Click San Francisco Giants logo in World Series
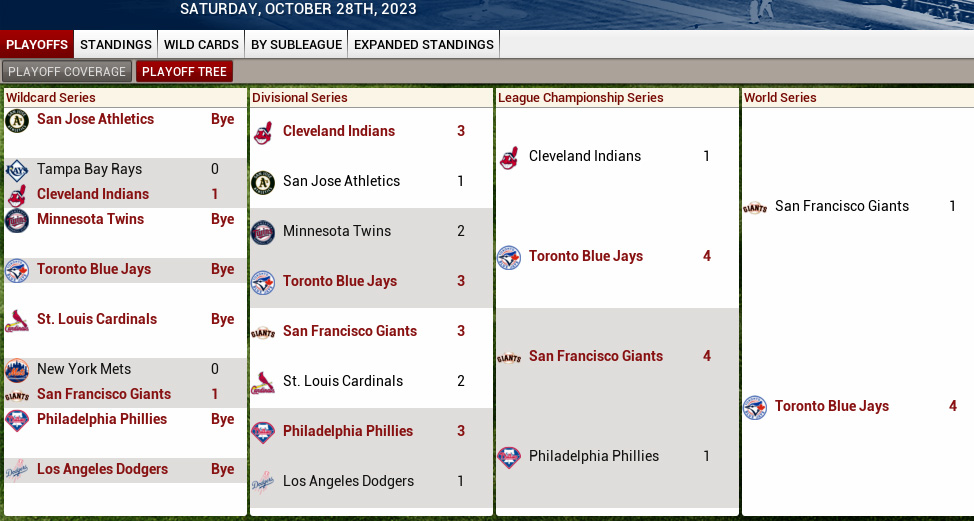974x521 pixels. [x=755, y=207]
